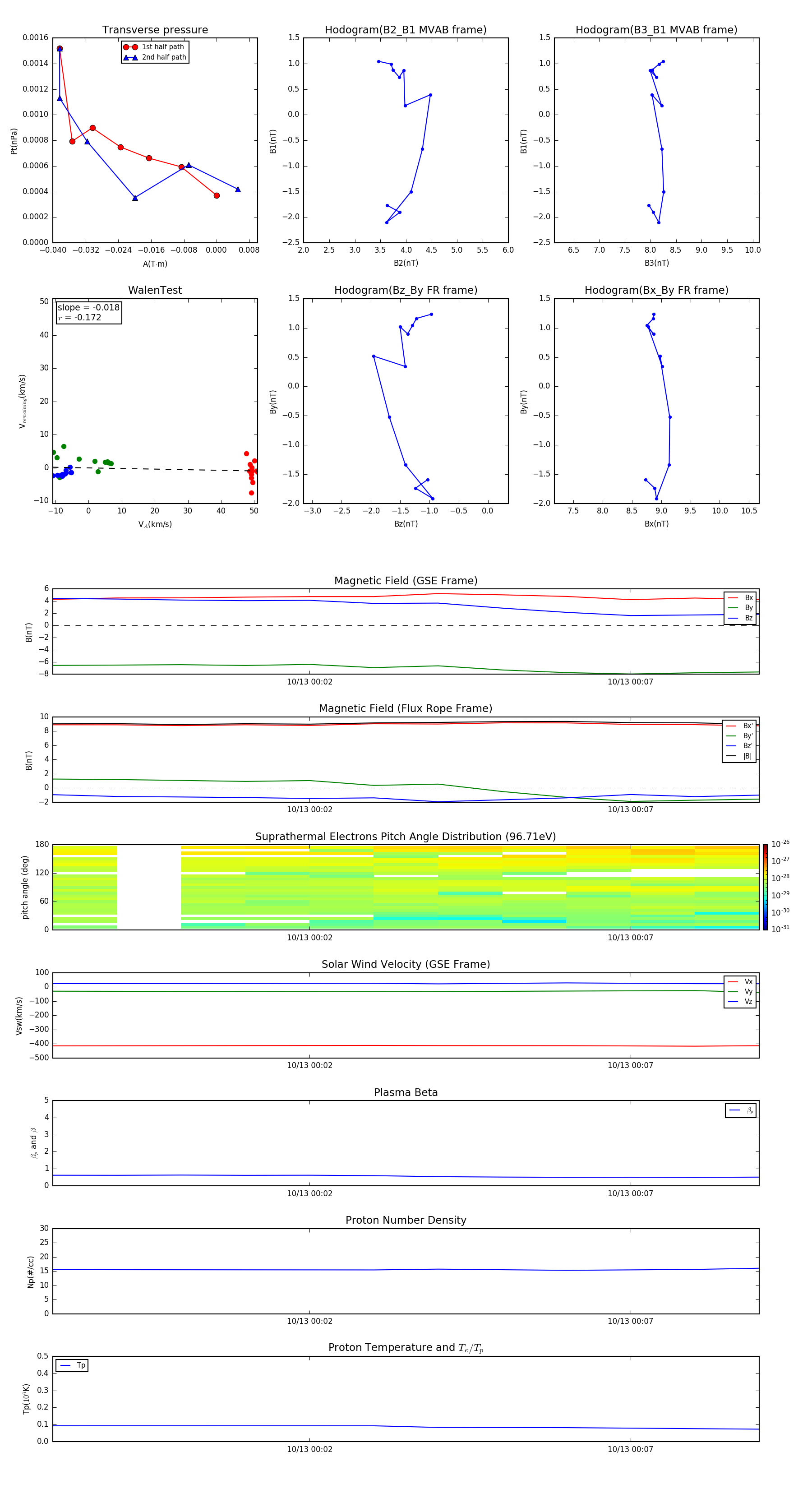Select the Bx' entry in Flux Rope legend
Viewport: 812px width, 1489px height.
coord(740,726)
